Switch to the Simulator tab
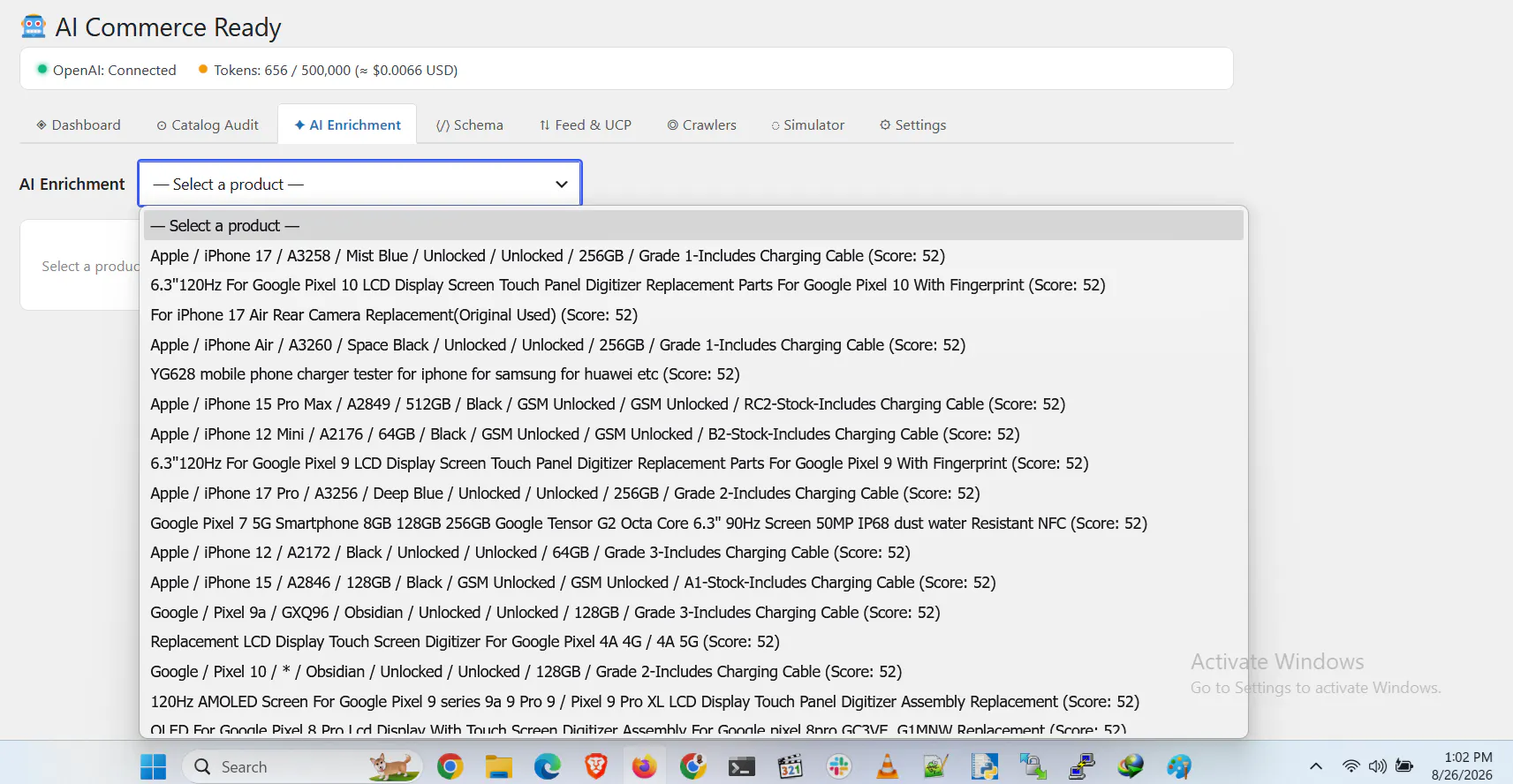The height and width of the screenshot is (784, 1513). (x=808, y=124)
